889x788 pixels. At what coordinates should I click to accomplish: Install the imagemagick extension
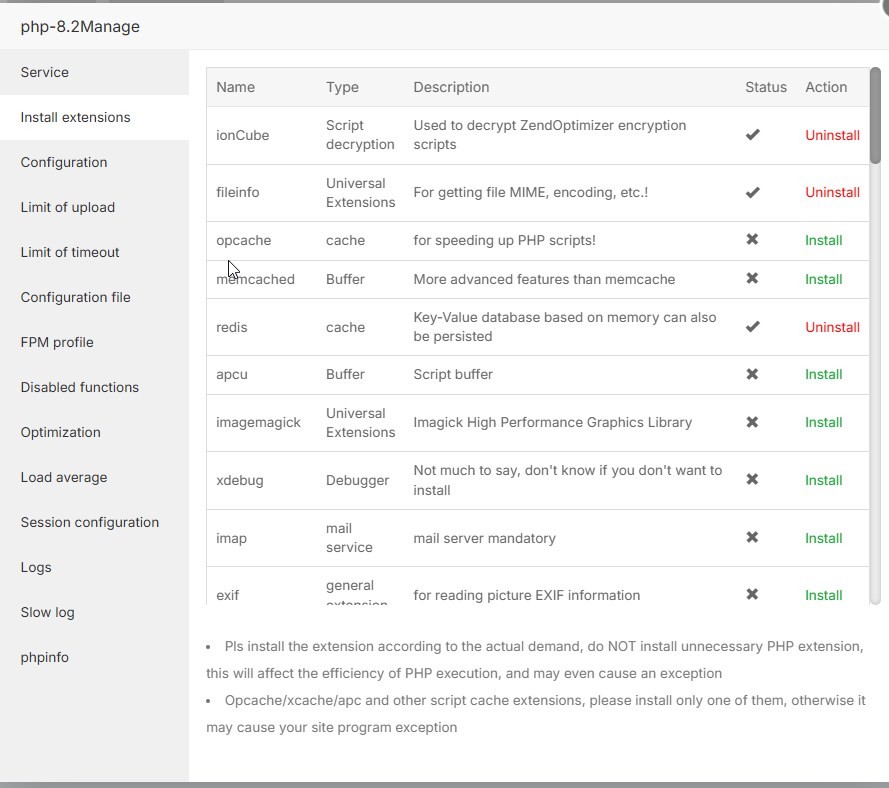823,422
